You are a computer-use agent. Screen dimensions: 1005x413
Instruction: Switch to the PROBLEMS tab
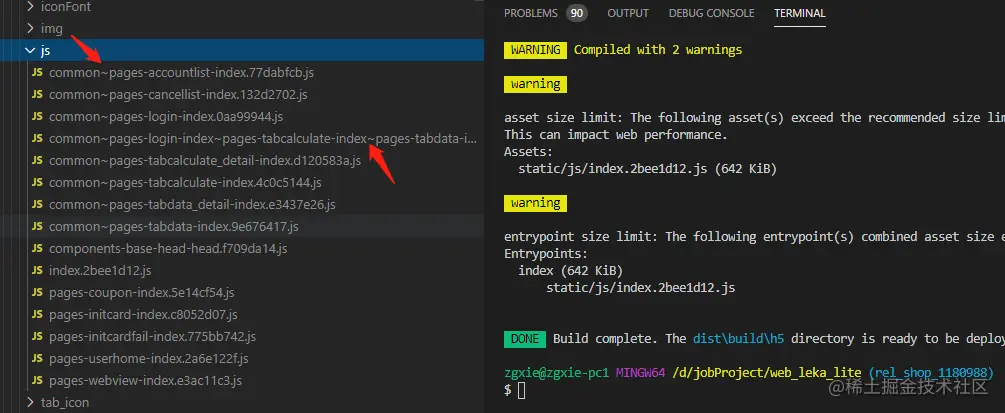[531, 13]
